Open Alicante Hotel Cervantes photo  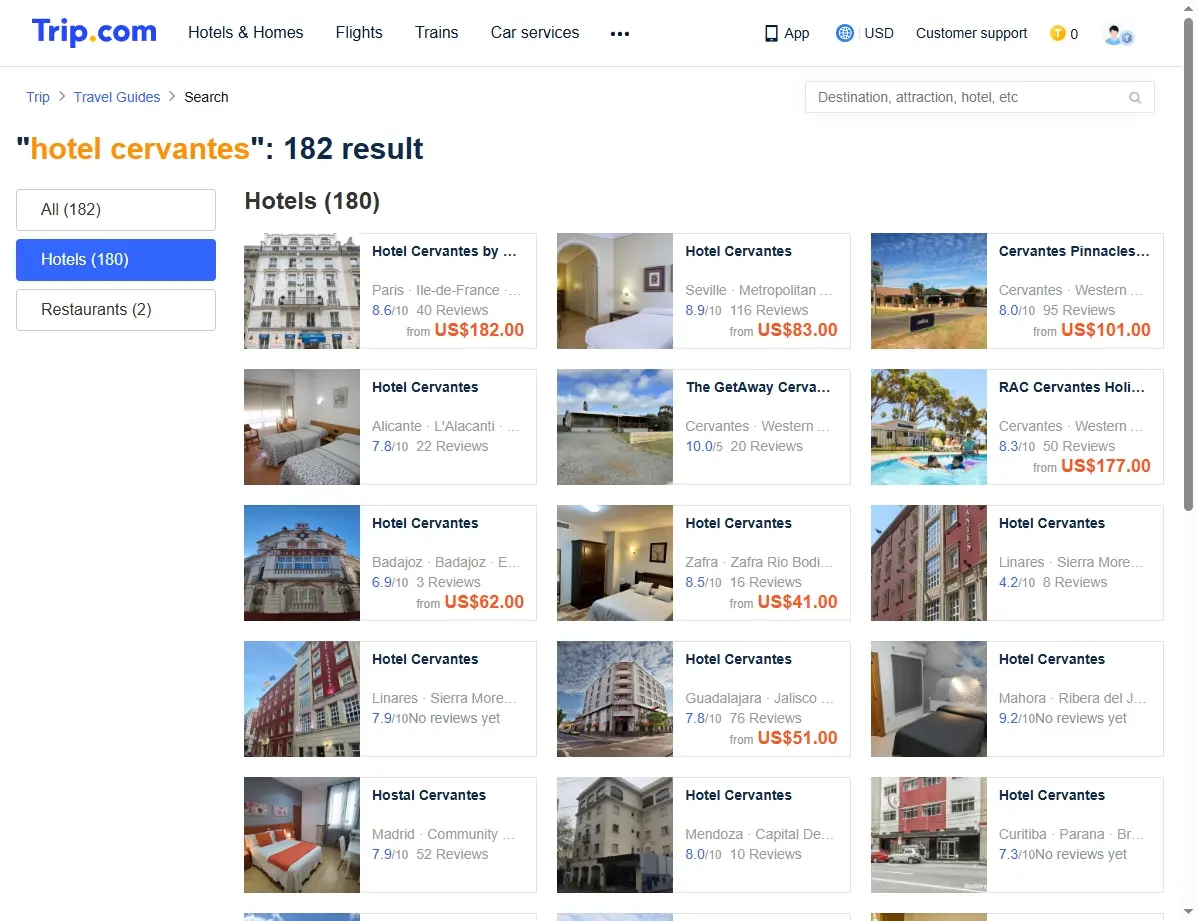[x=302, y=427]
